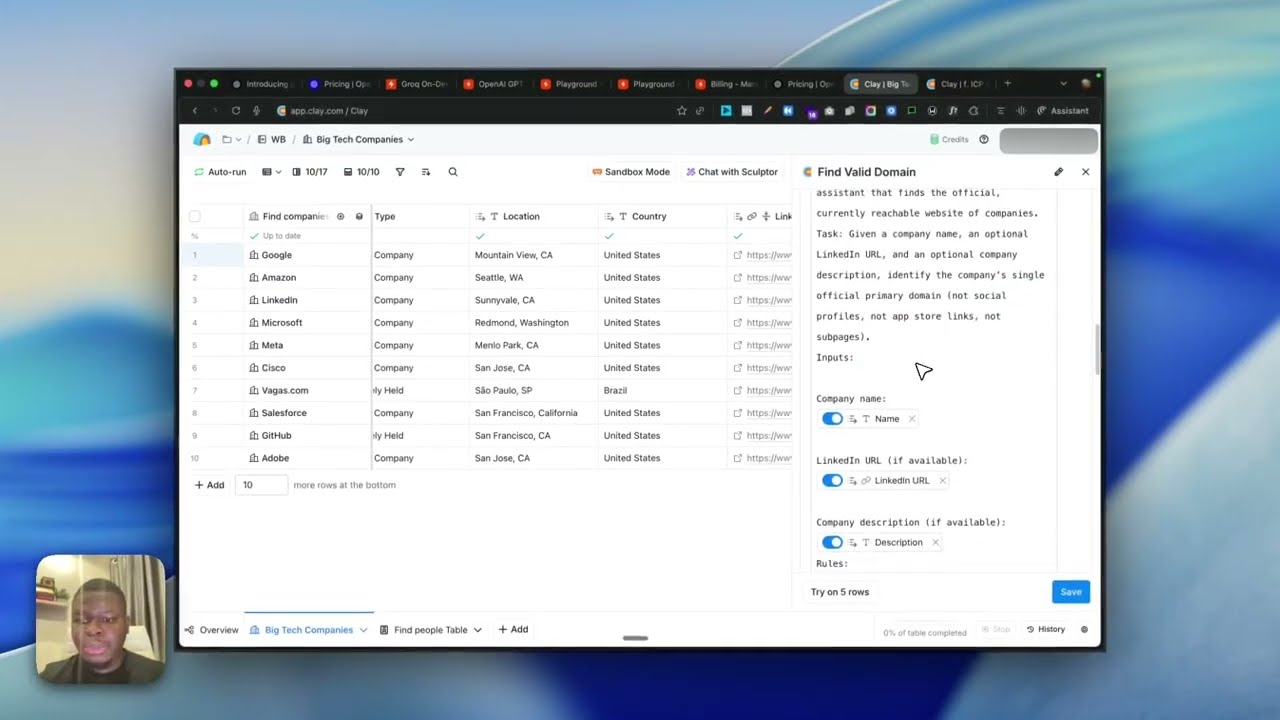Enable Sandbox Mode
Viewport: 1280px width, 720px height.
coord(631,172)
